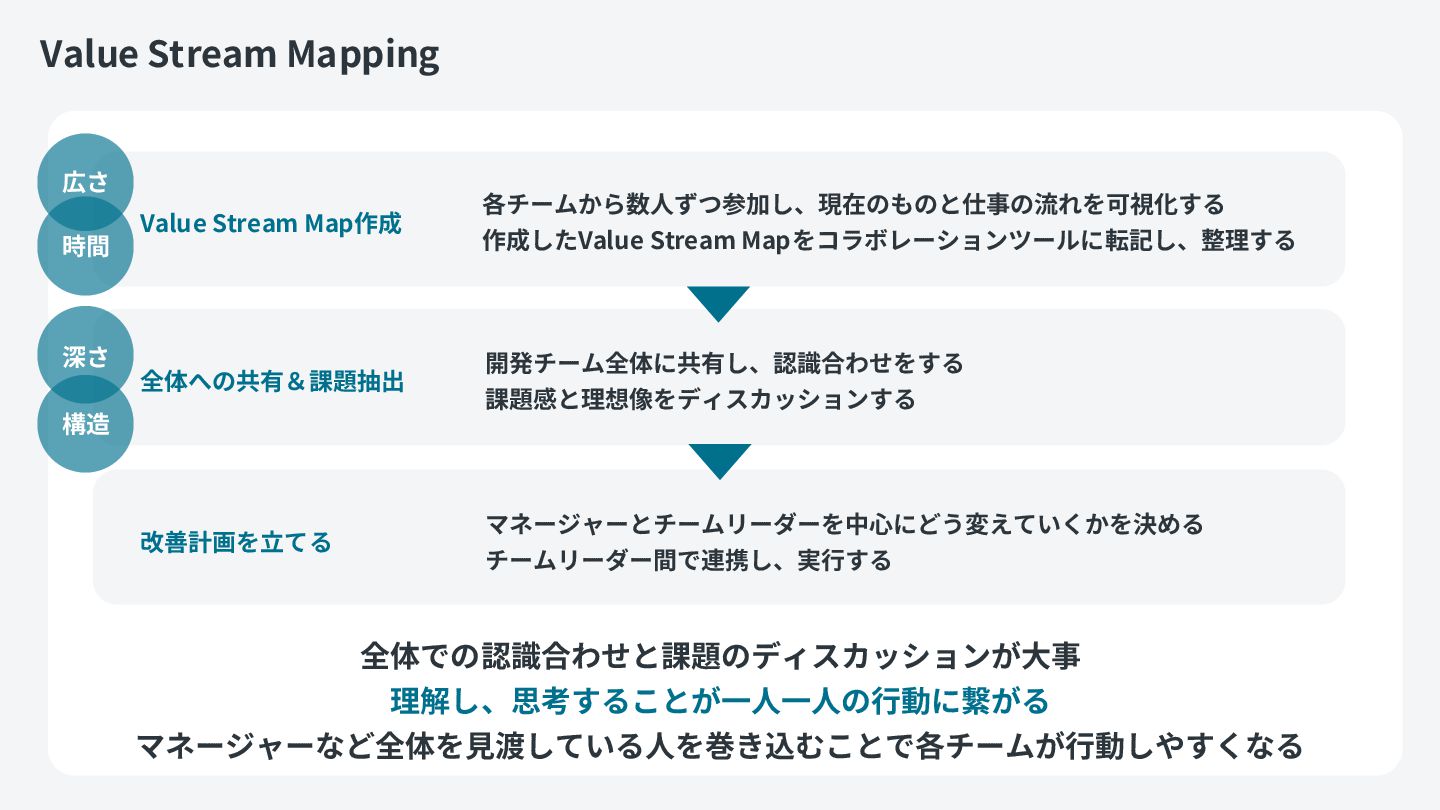Select the 課題感と理想像をディスカッションする line
Screen dimensions: 1440x810
pos(700,399)
